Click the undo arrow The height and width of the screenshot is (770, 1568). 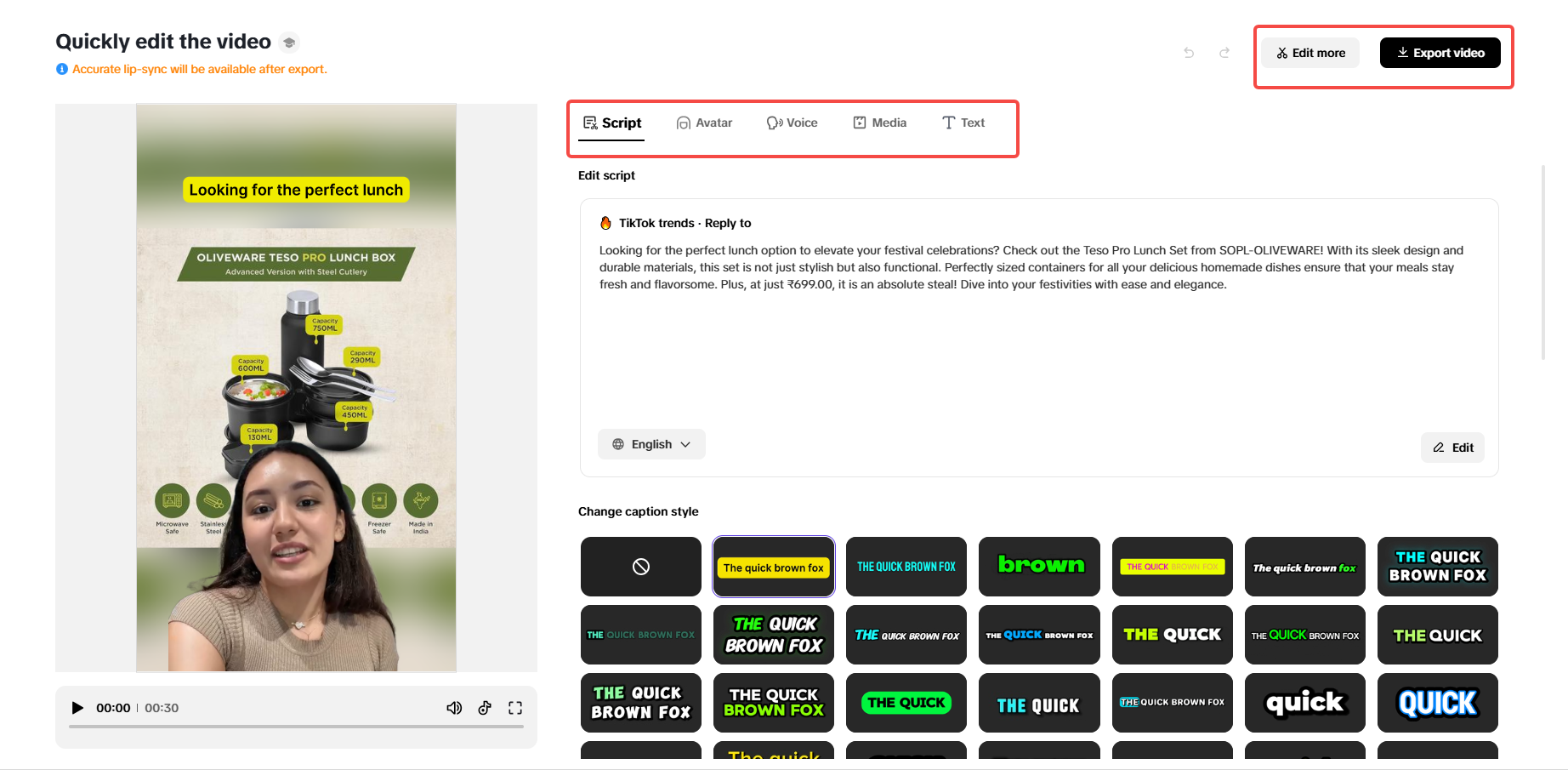pyautogui.click(x=1189, y=53)
